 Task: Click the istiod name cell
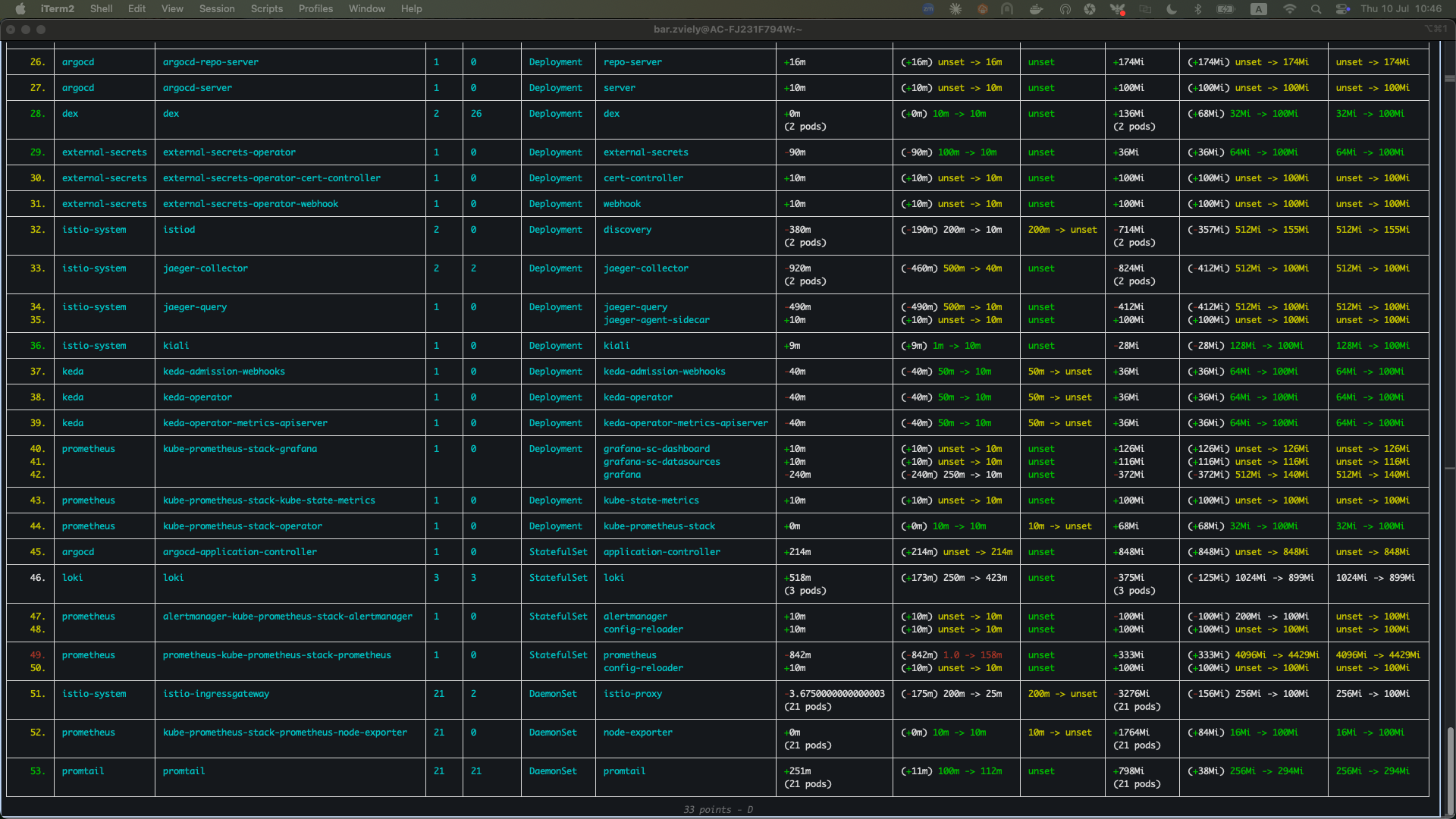(x=179, y=230)
